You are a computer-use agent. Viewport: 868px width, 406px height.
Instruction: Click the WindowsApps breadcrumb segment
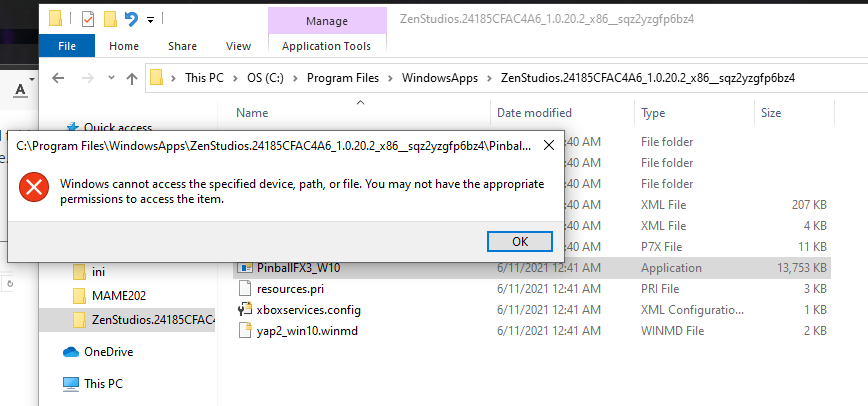(x=440, y=78)
